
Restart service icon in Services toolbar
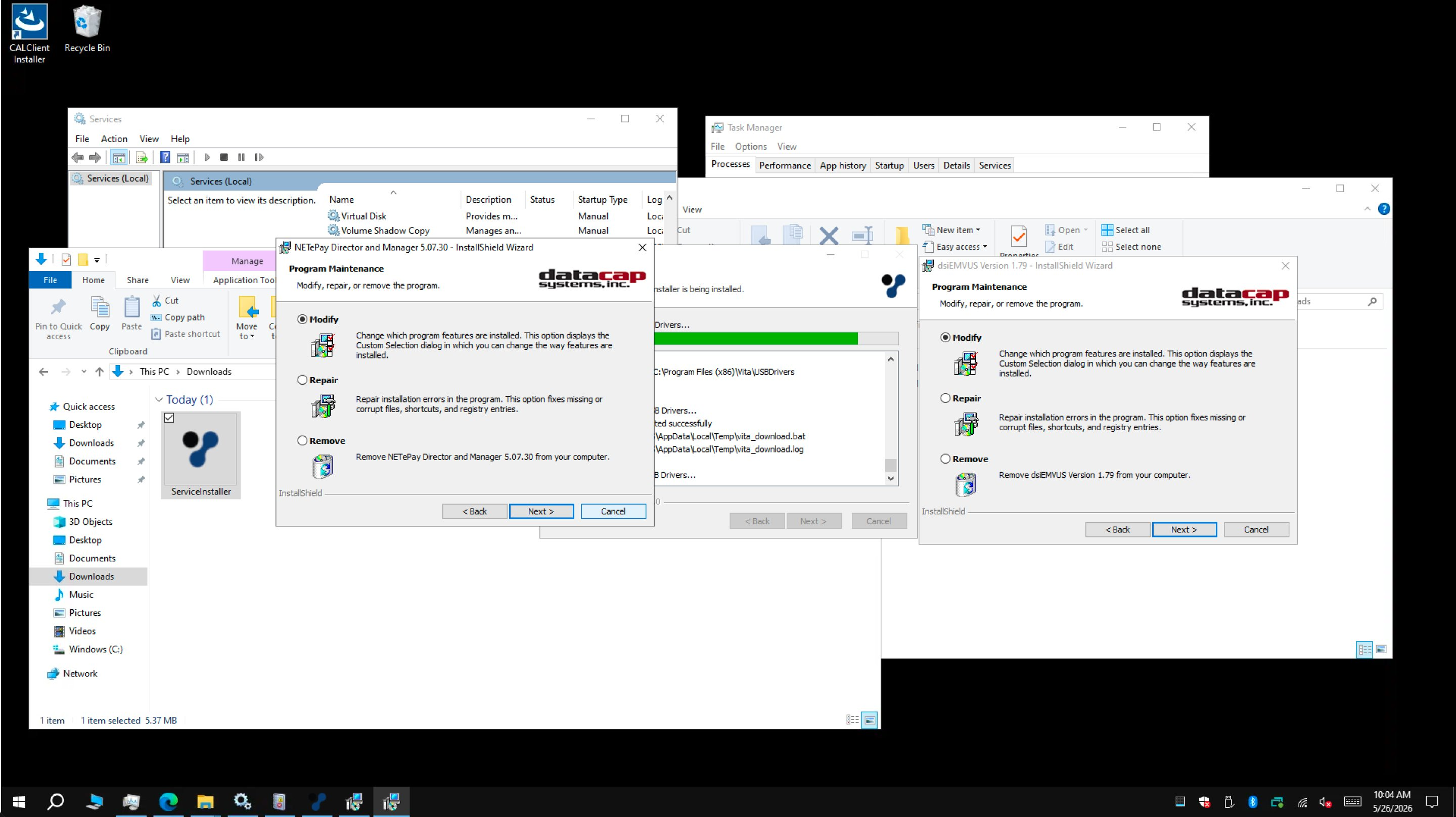[x=259, y=157]
